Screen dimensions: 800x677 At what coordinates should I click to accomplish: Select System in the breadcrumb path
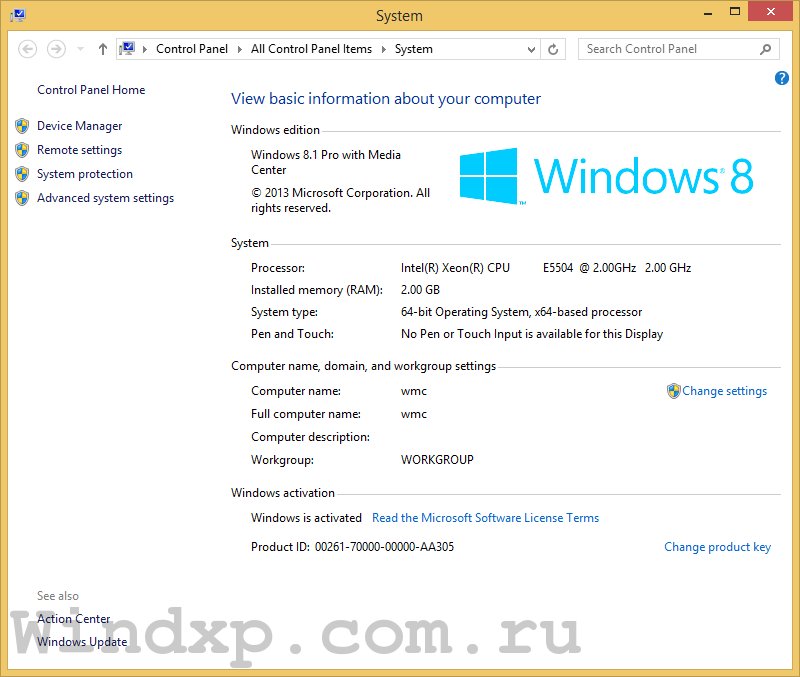click(413, 49)
